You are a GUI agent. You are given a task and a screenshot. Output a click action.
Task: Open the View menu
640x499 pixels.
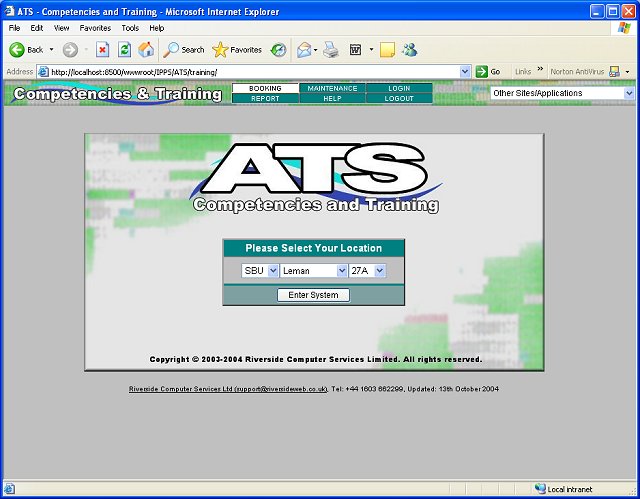tap(61, 28)
